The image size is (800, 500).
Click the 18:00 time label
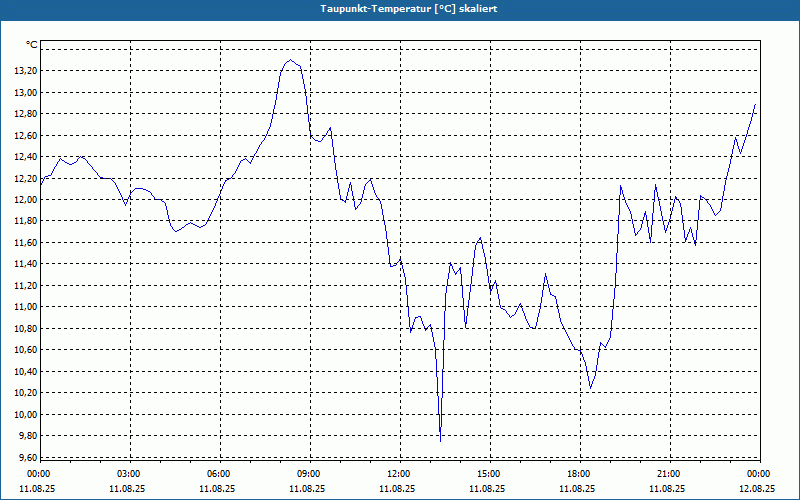coord(578,474)
